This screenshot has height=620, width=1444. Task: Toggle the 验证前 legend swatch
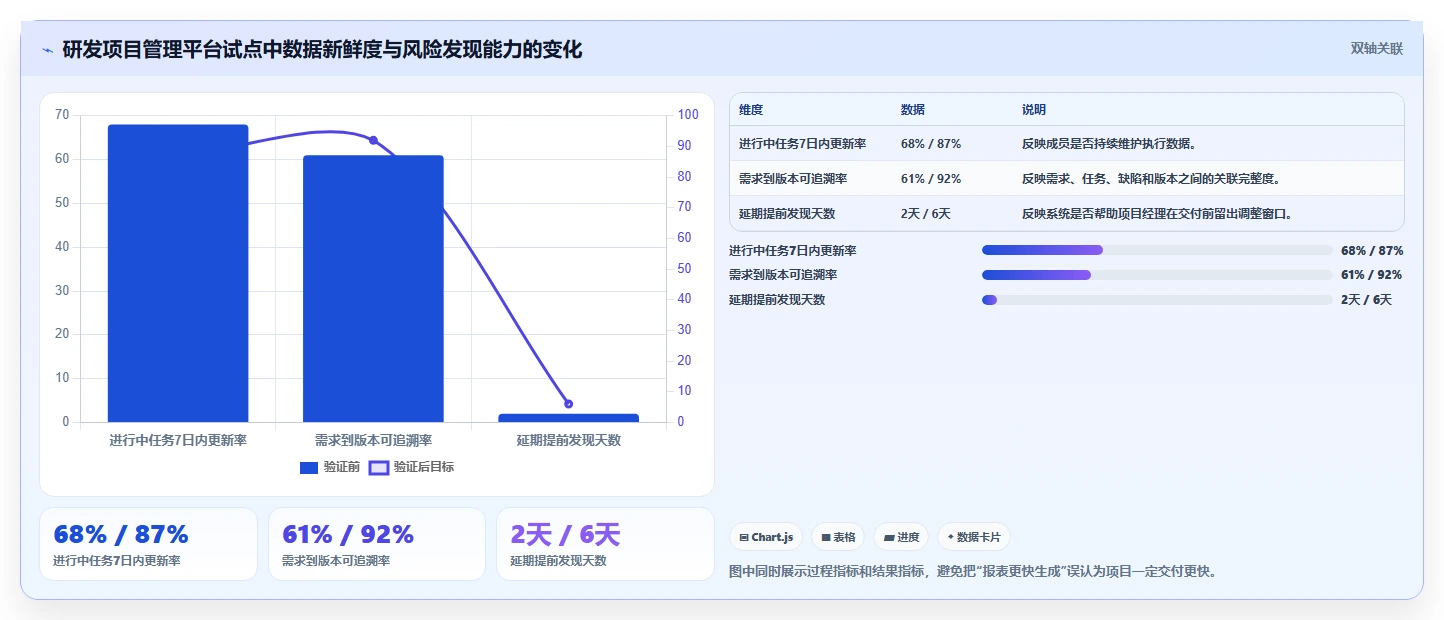(309, 467)
